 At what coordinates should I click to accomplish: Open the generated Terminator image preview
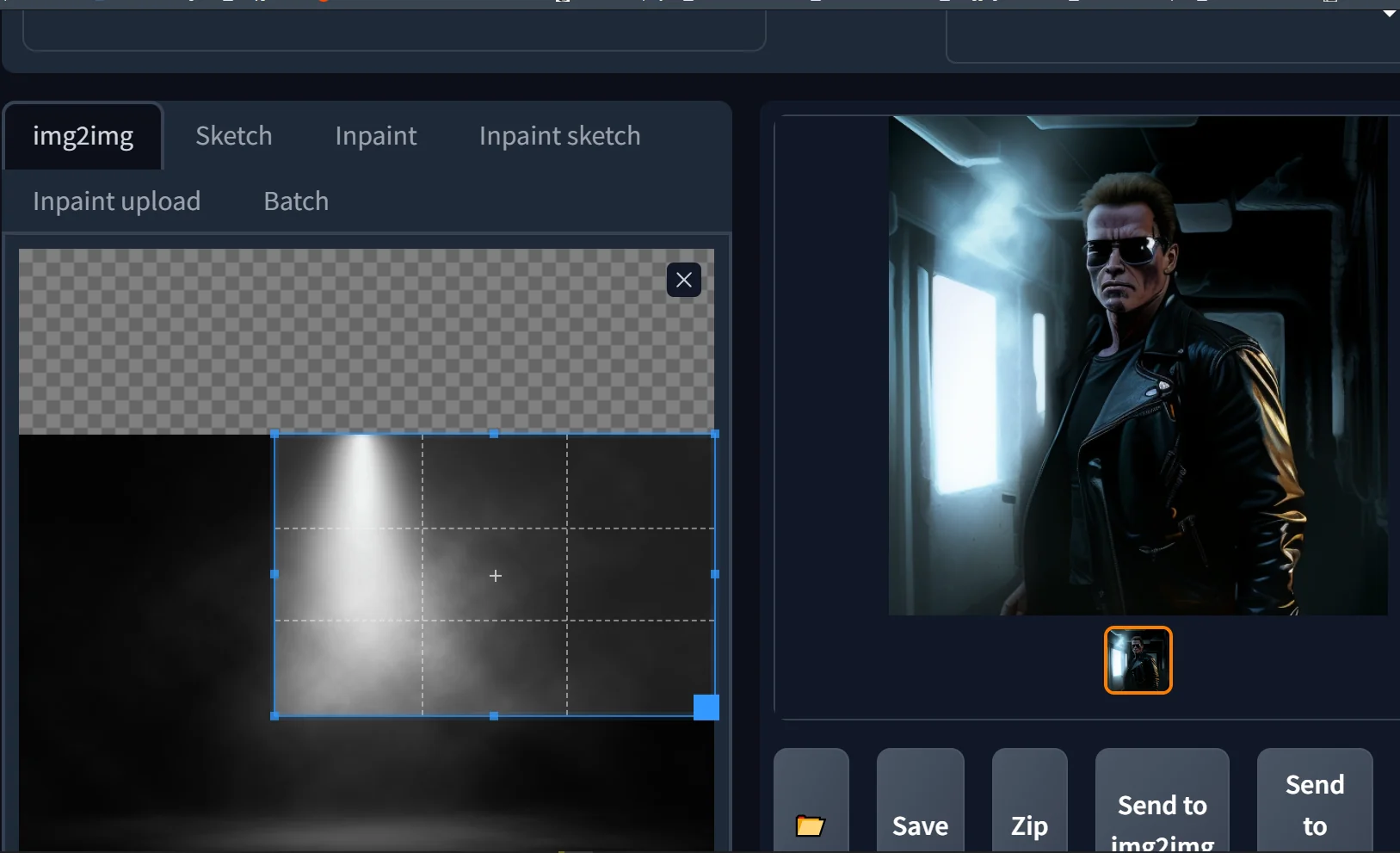tap(1138, 366)
